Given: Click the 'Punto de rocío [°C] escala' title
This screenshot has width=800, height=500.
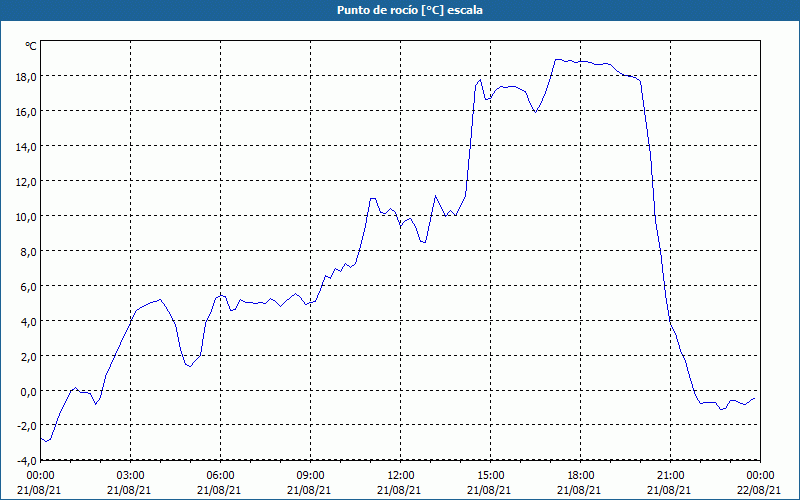Looking at the screenshot, I should point(410,10).
